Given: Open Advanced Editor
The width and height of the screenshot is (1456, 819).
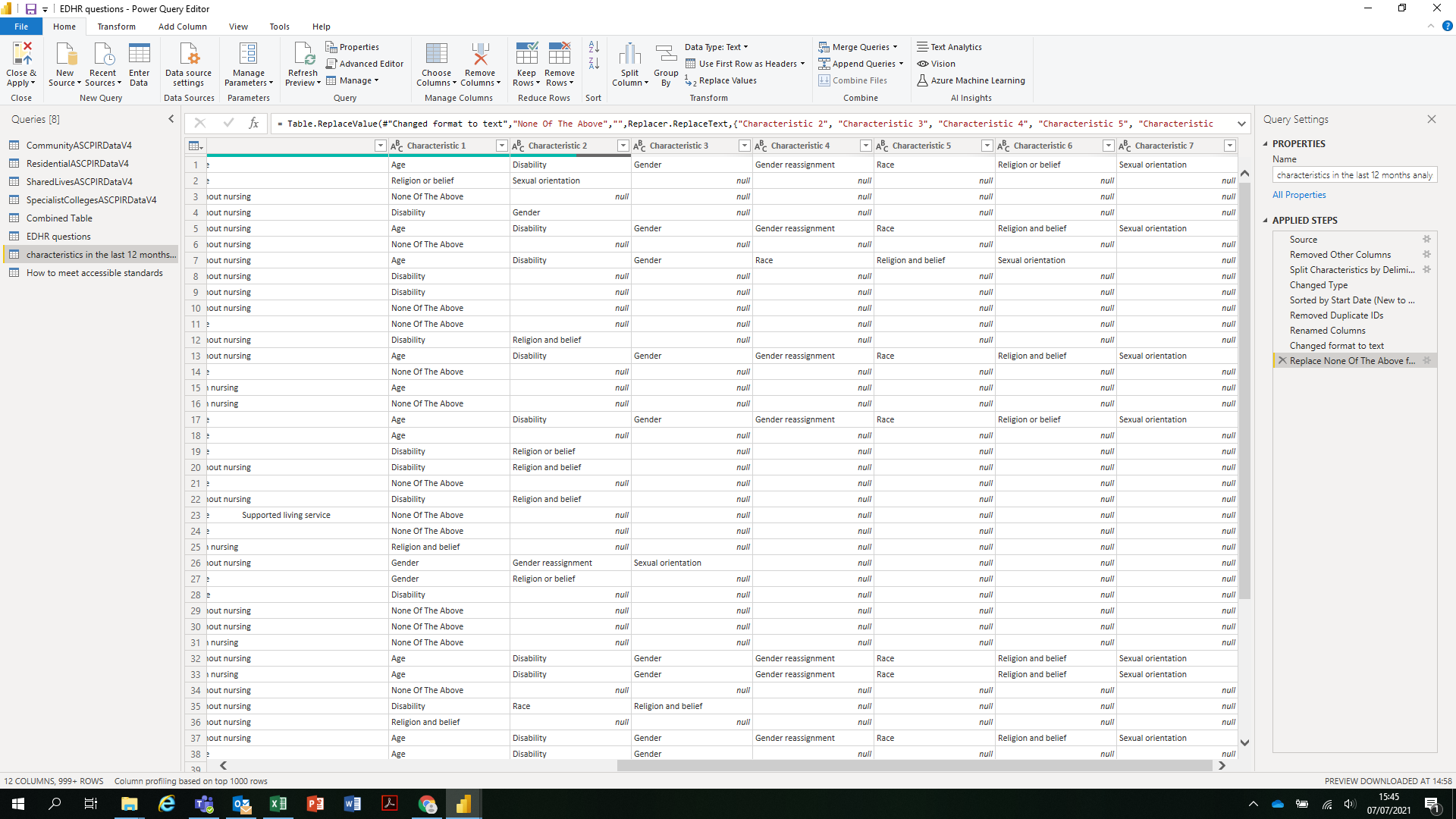Looking at the screenshot, I should pos(365,64).
